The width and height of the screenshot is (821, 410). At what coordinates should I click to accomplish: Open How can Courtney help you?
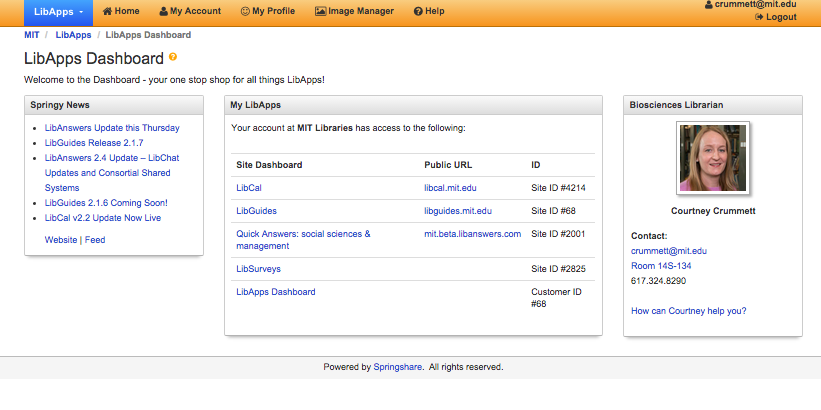[689, 311]
